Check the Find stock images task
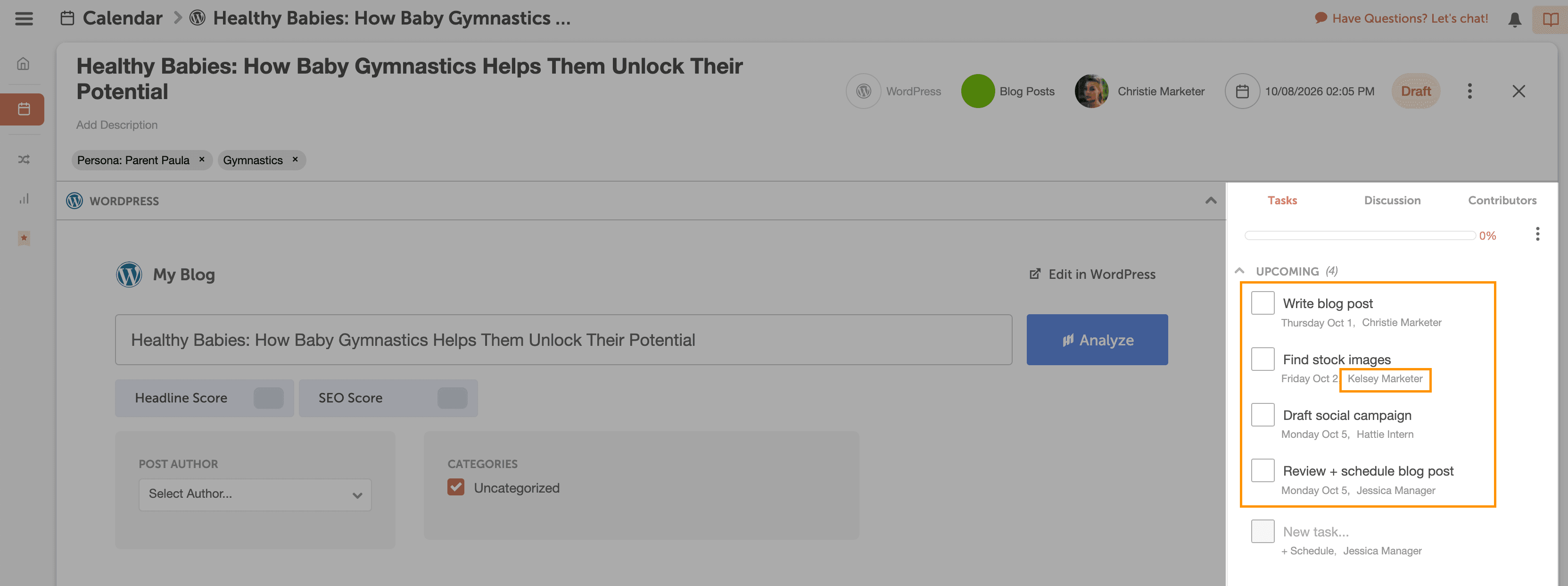 1262,360
